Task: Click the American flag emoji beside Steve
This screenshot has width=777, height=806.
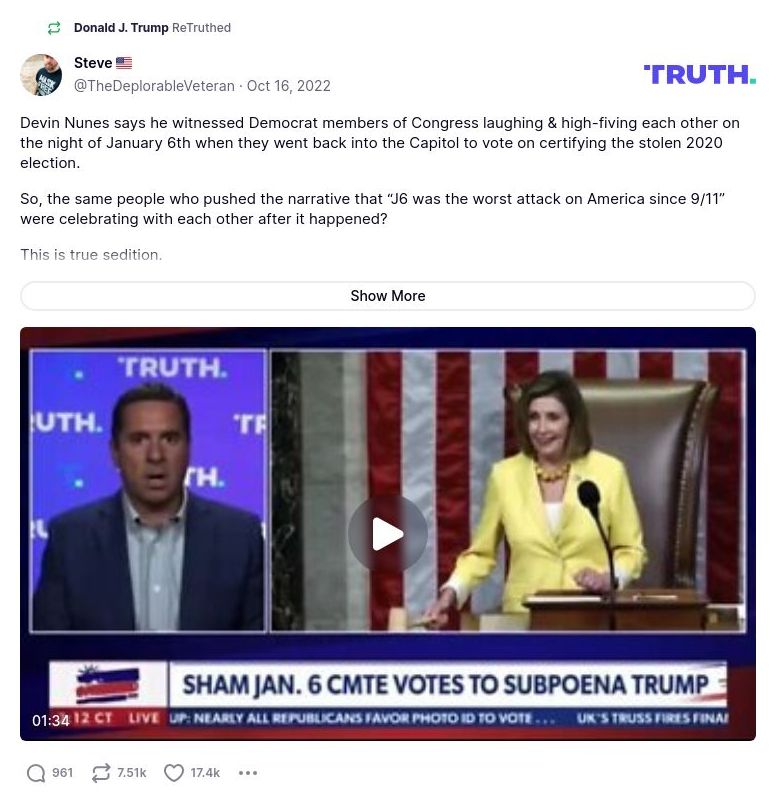Action: coord(124,63)
